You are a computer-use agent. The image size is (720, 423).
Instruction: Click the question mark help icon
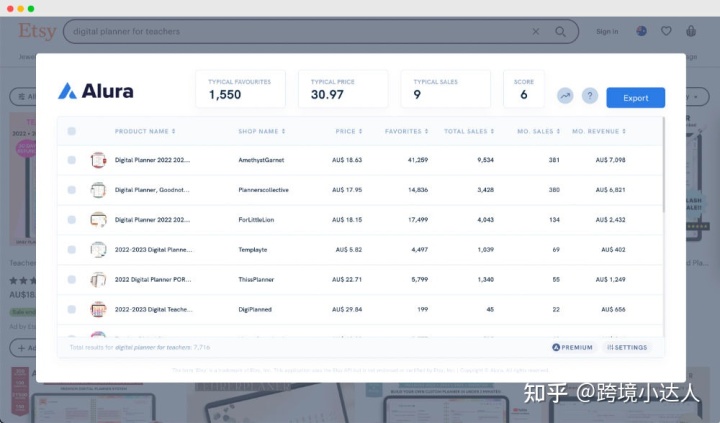coord(590,96)
